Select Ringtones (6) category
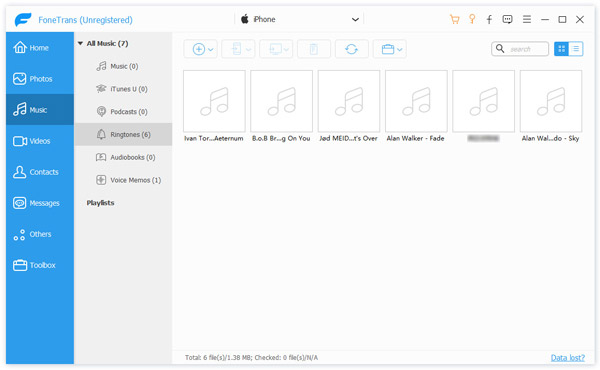 123,134
